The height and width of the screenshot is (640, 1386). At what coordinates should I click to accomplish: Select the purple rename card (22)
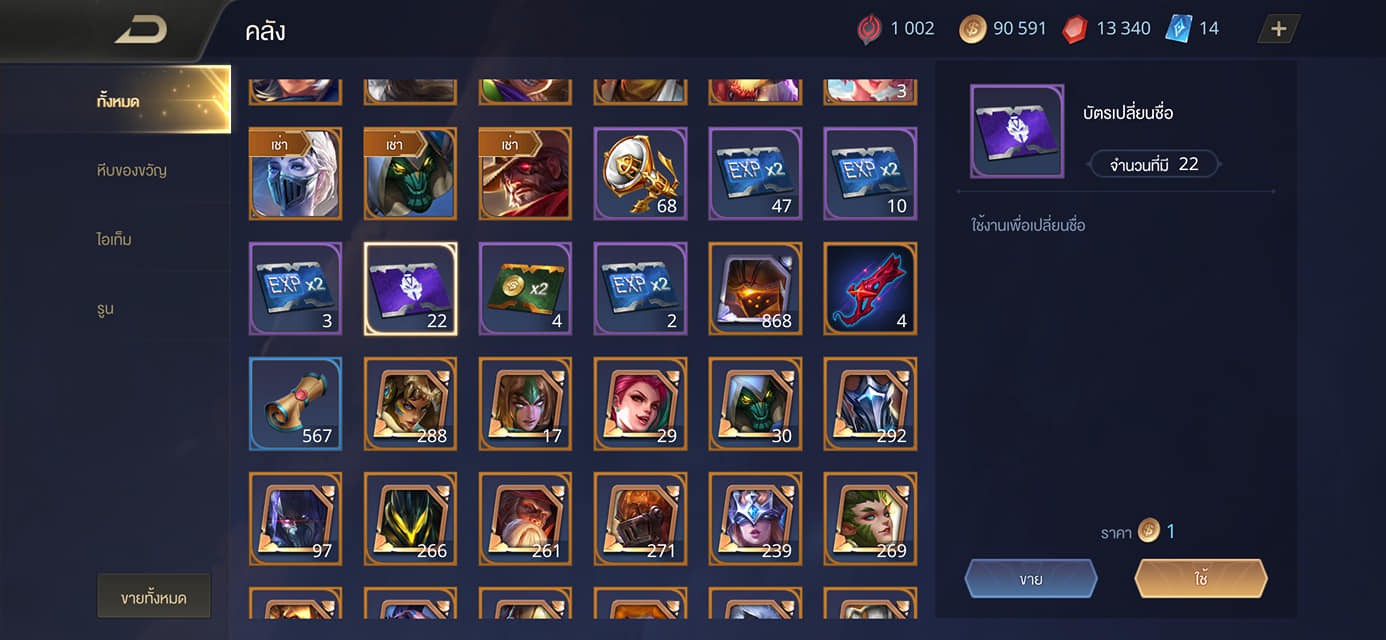coord(410,288)
